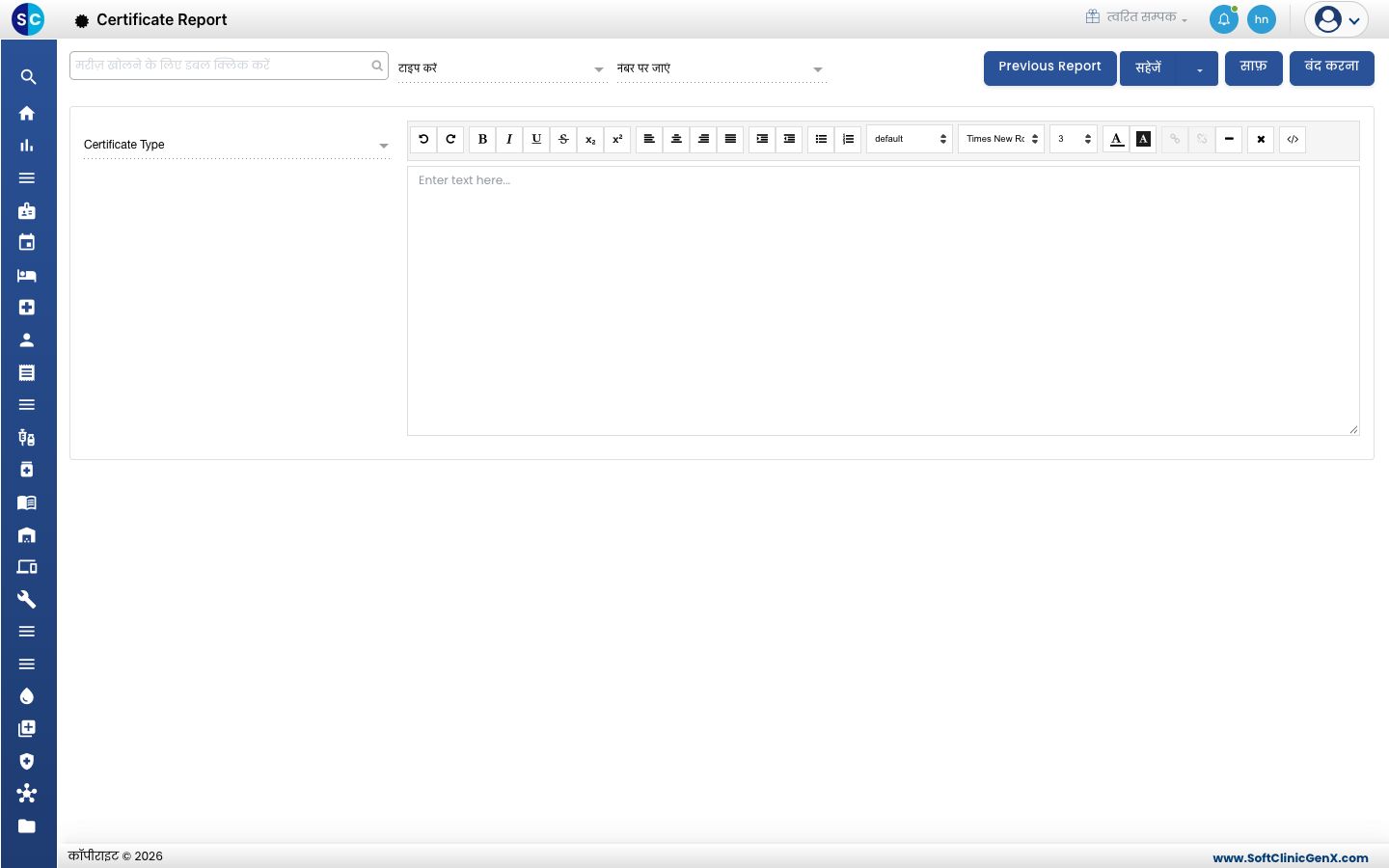The width and height of the screenshot is (1389, 868).
Task: Open the bed sidebar icon
Action: pyautogui.click(x=27, y=275)
